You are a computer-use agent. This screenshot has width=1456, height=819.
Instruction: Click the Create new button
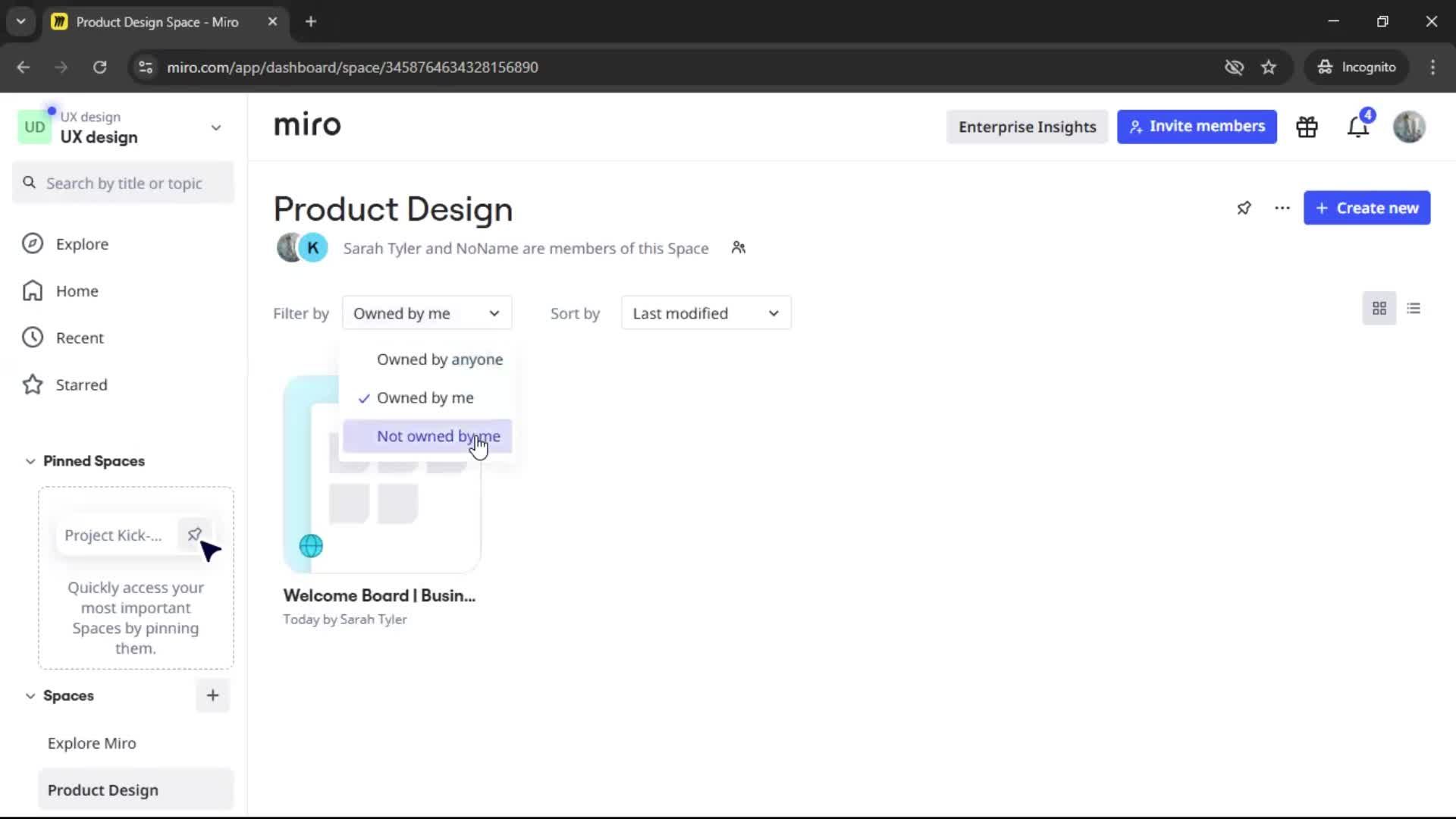pyautogui.click(x=1367, y=208)
